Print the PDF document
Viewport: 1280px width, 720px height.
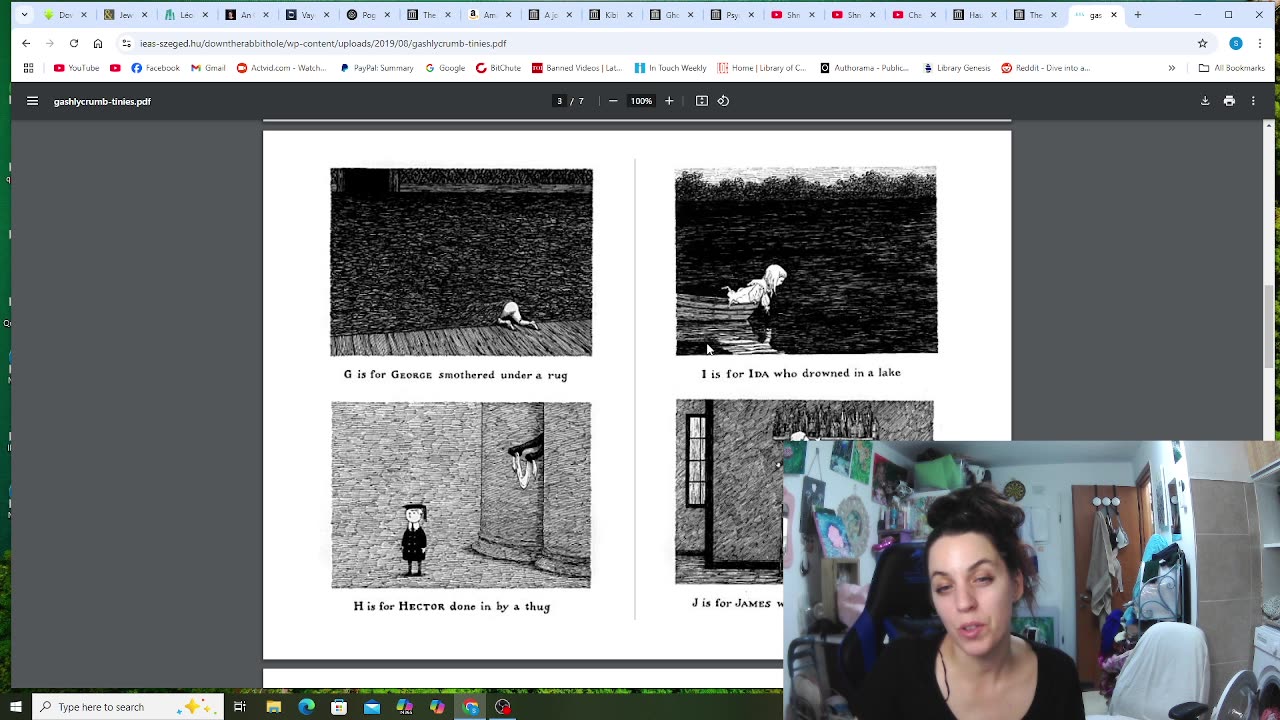[1229, 101]
